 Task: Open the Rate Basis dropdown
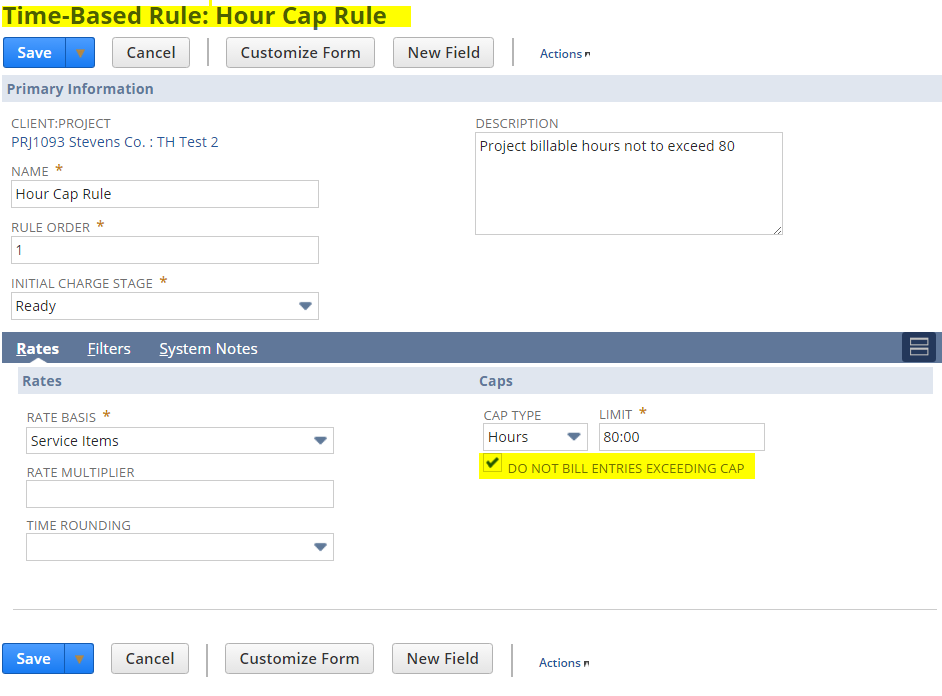(320, 441)
